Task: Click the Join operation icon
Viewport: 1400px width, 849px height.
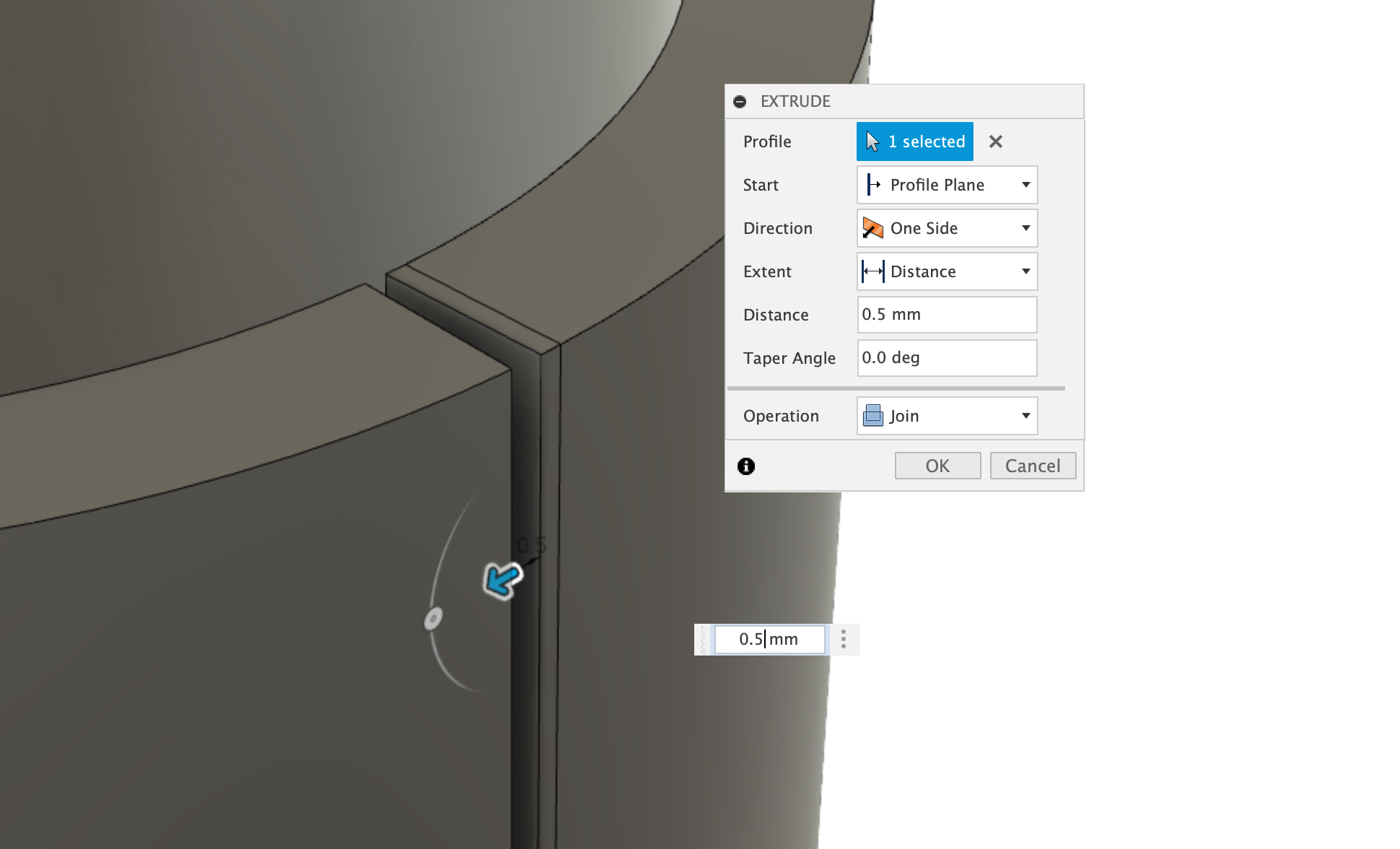Action: [x=874, y=416]
